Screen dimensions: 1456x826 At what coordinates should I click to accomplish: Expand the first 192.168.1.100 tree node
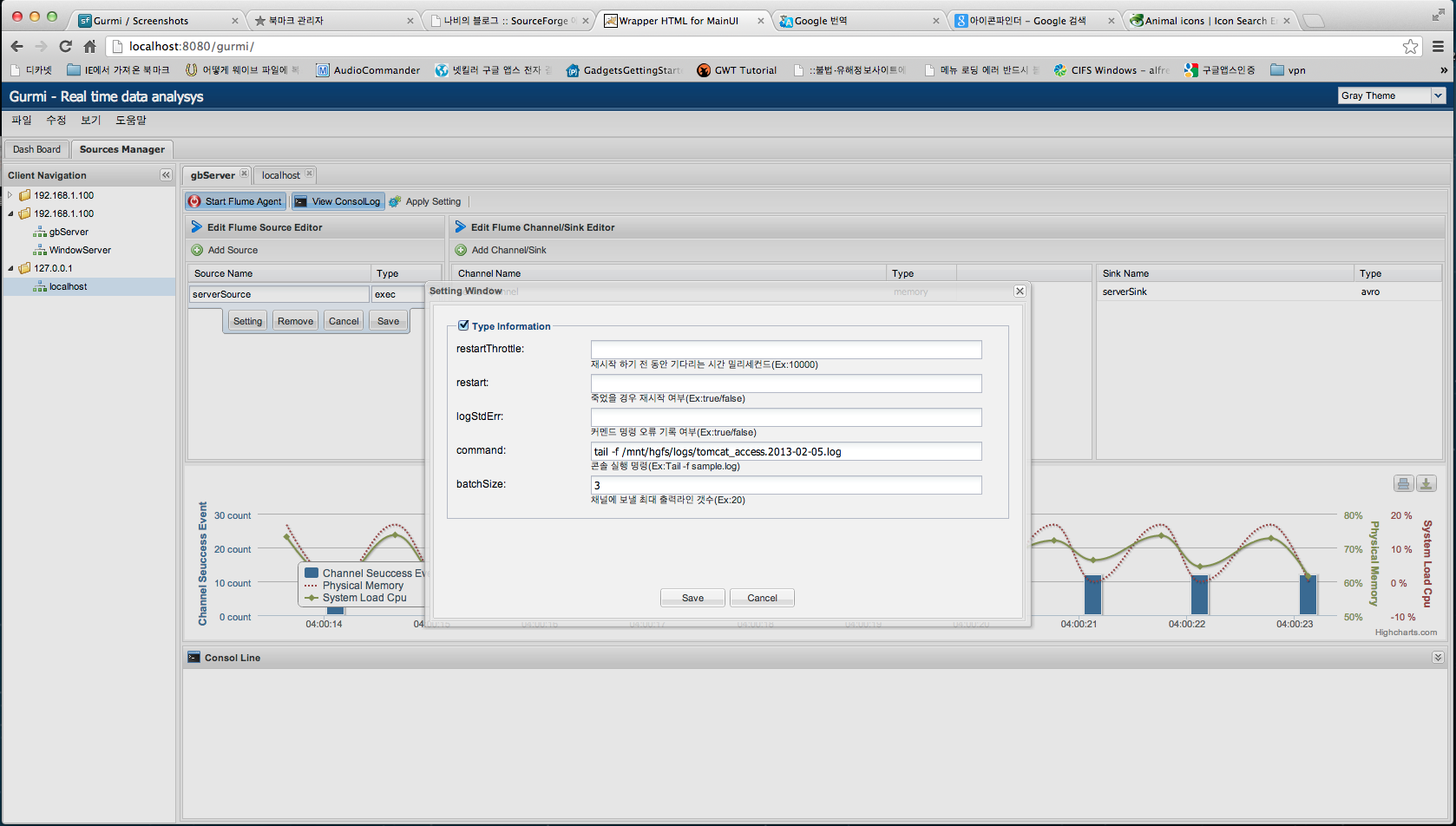[x=10, y=194]
